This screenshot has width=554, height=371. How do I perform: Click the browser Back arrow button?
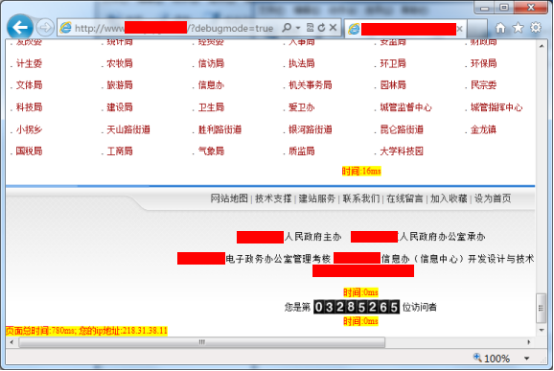pos(20,27)
